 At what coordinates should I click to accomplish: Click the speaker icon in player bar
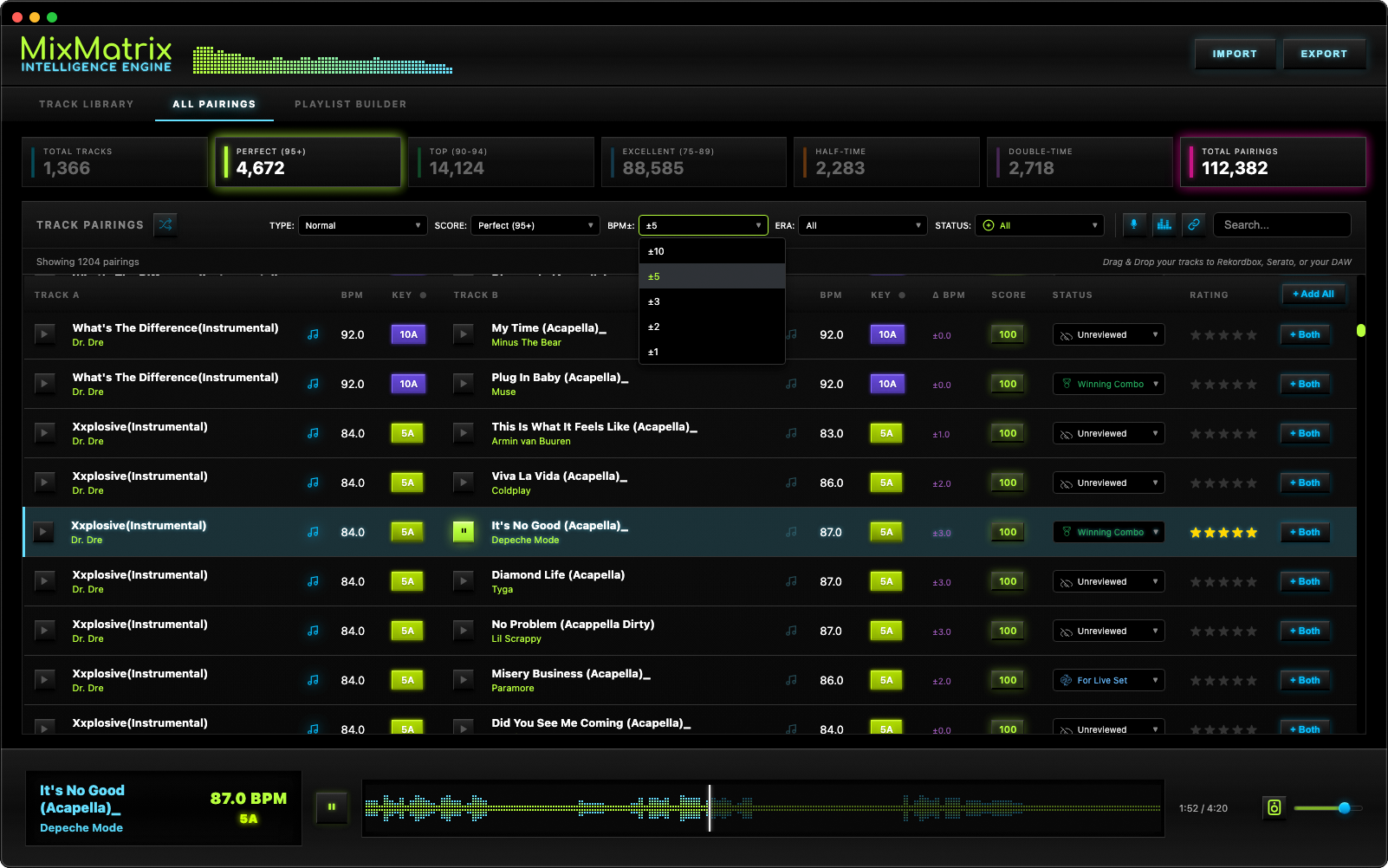[x=1274, y=807]
